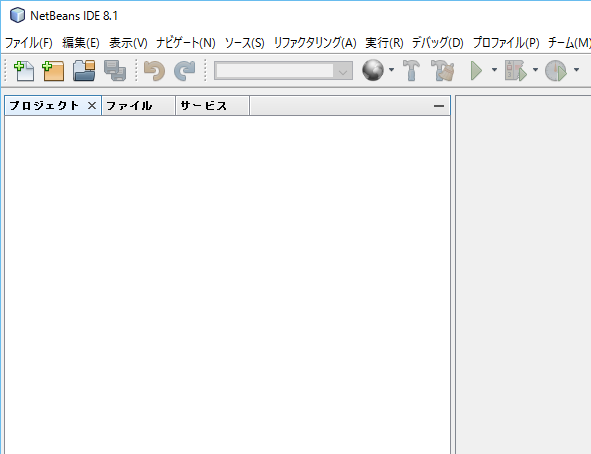Close the プロジェクト tab
Viewport: 591px width, 454px height.
pyautogui.click(x=92, y=106)
